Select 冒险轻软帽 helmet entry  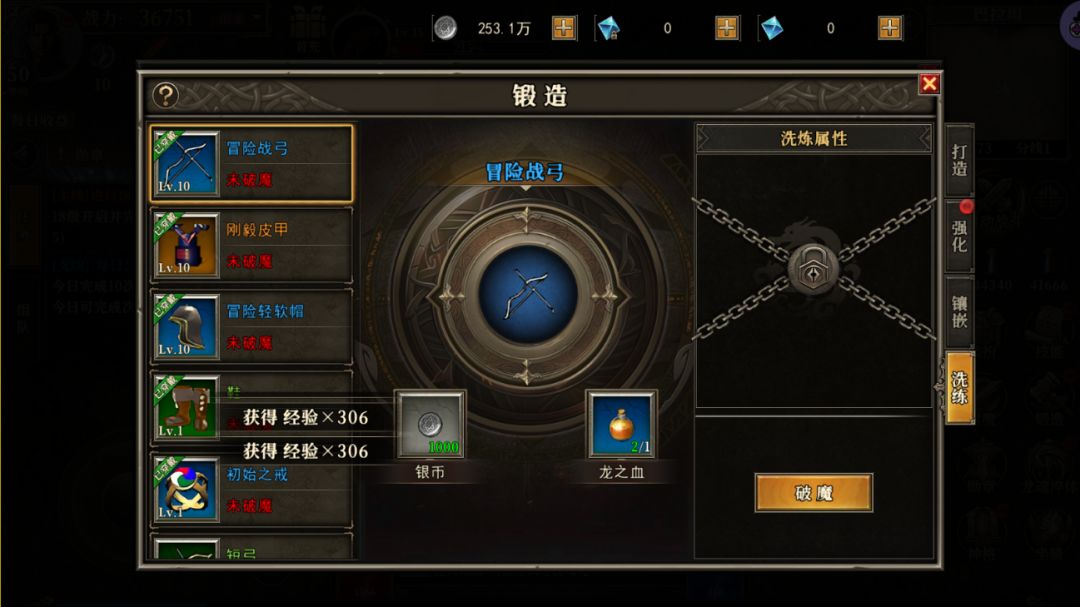[251, 327]
